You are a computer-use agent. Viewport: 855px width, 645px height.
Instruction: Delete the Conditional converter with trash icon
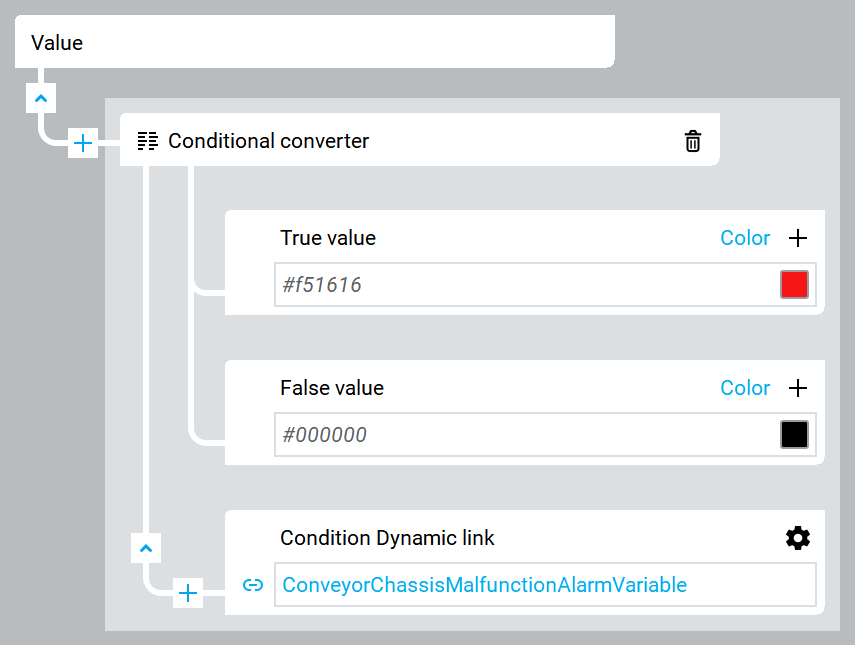click(x=692, y=141)
